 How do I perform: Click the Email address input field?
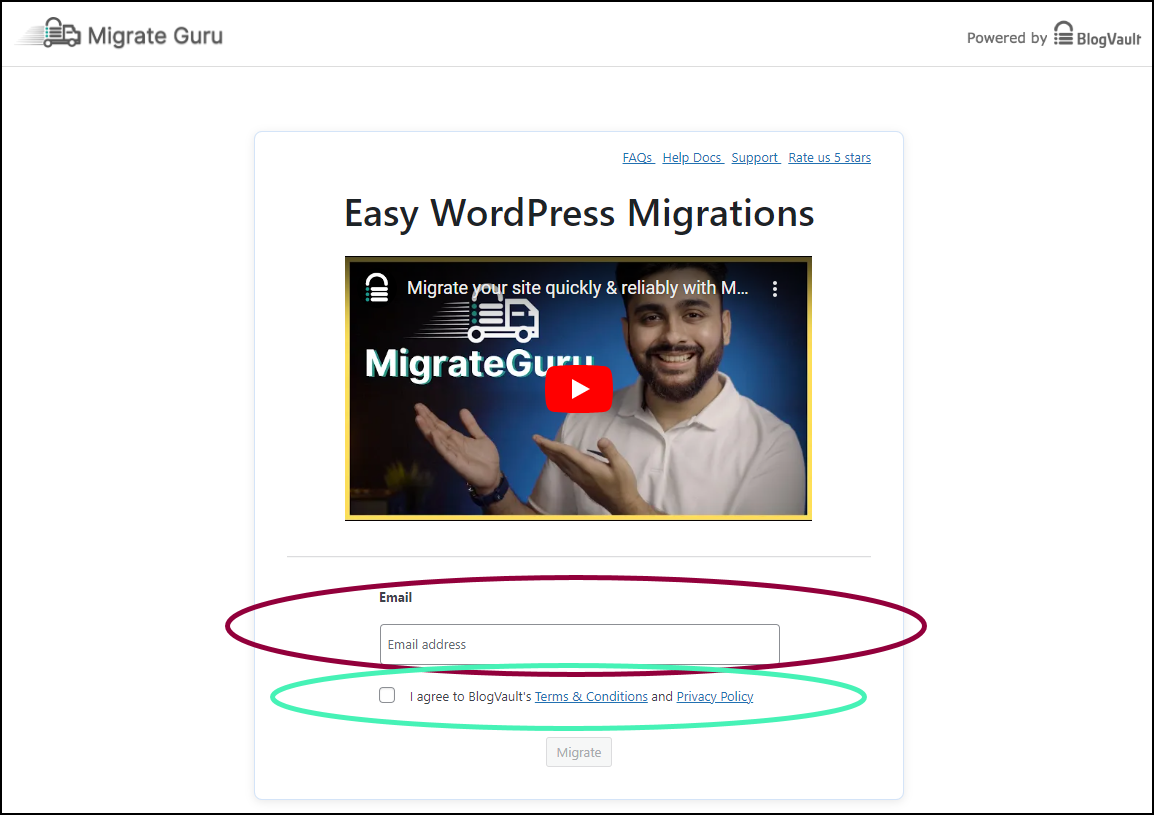[x=579, y=644]
